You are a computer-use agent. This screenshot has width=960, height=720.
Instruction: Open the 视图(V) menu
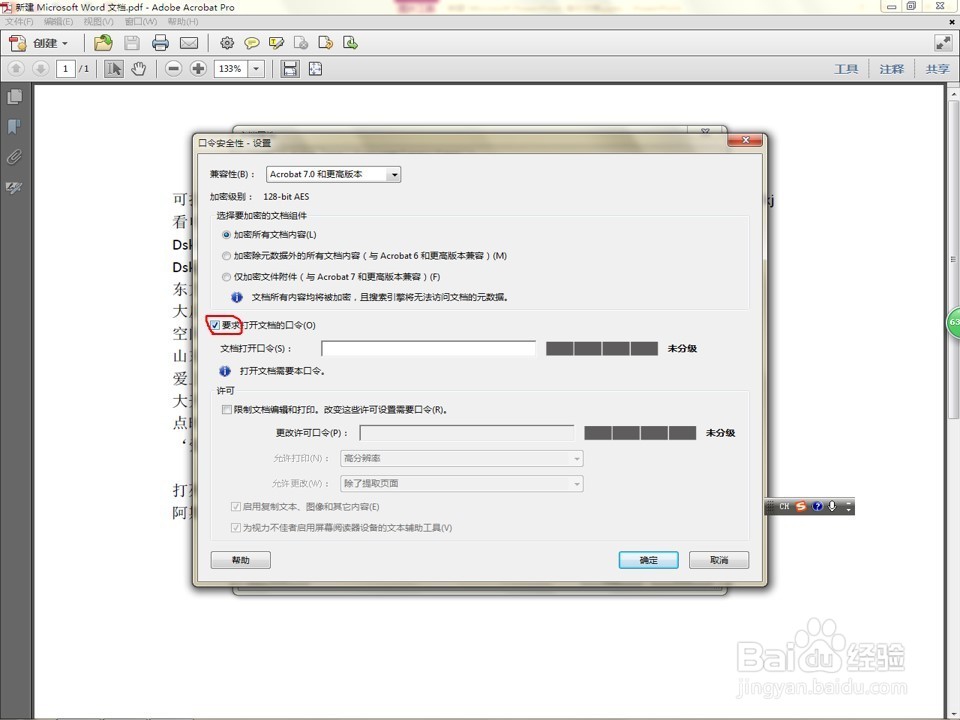pyautogui.click(x=99, y=21)
